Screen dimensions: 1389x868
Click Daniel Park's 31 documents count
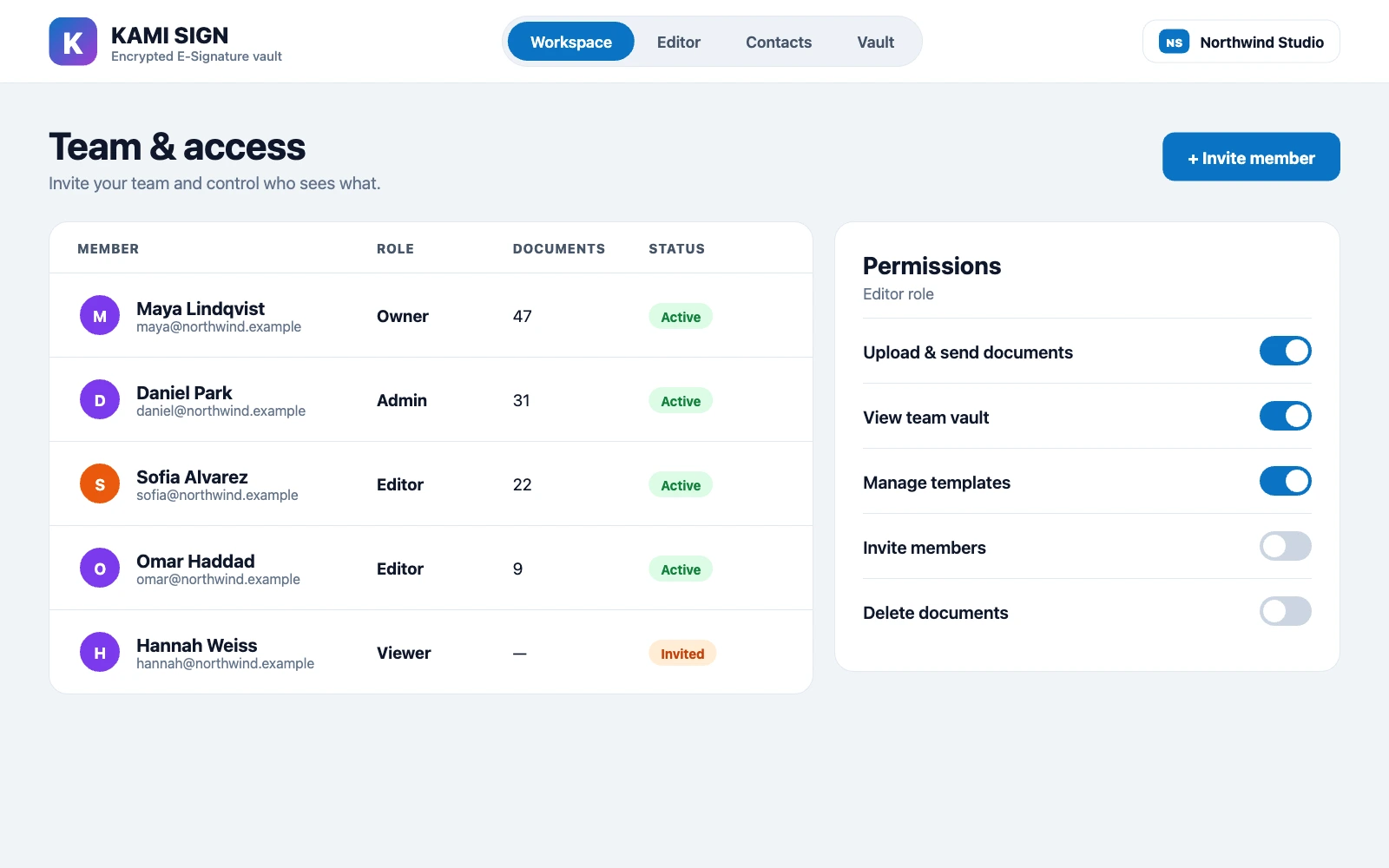[521, 400]
